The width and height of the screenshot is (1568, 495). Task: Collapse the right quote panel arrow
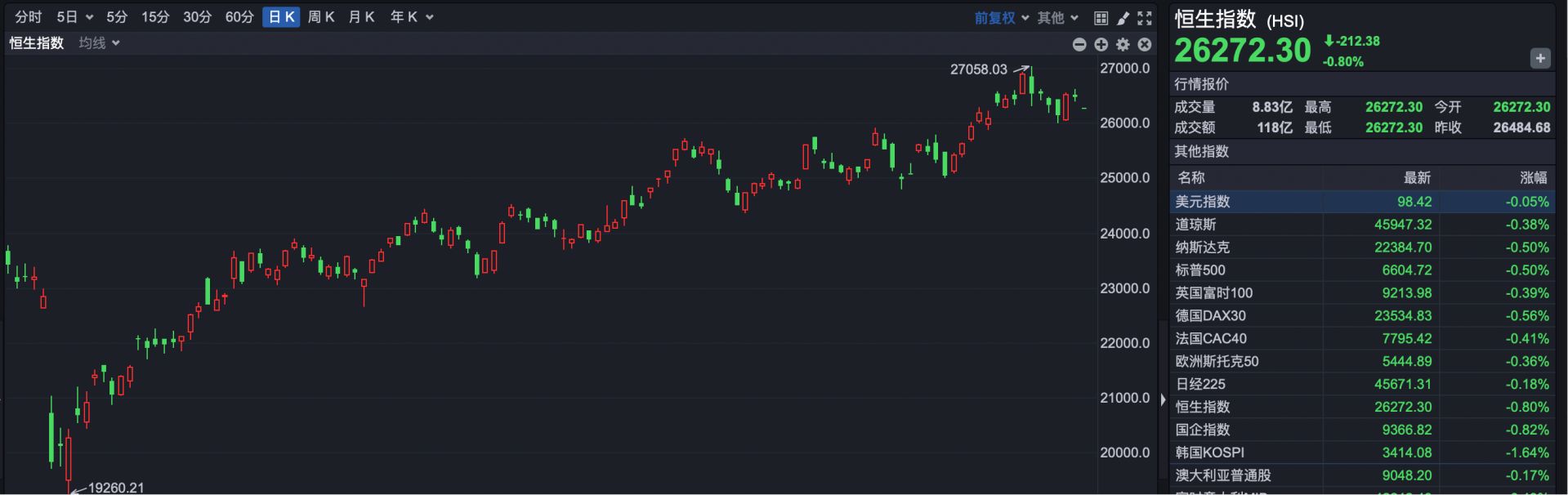(x=1163, y=399)
